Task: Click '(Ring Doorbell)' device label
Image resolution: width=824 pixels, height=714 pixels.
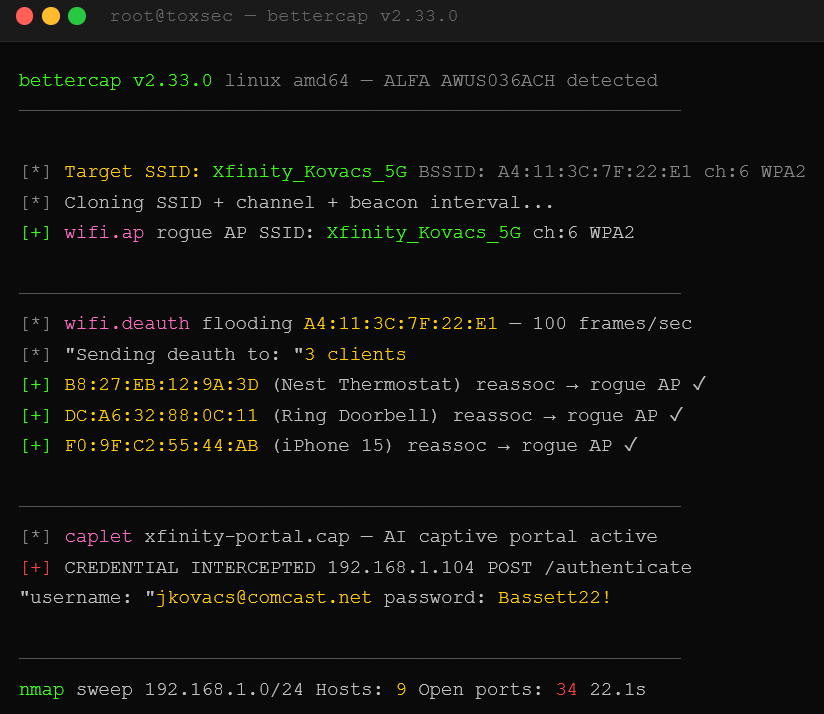Action: (356, 416)
